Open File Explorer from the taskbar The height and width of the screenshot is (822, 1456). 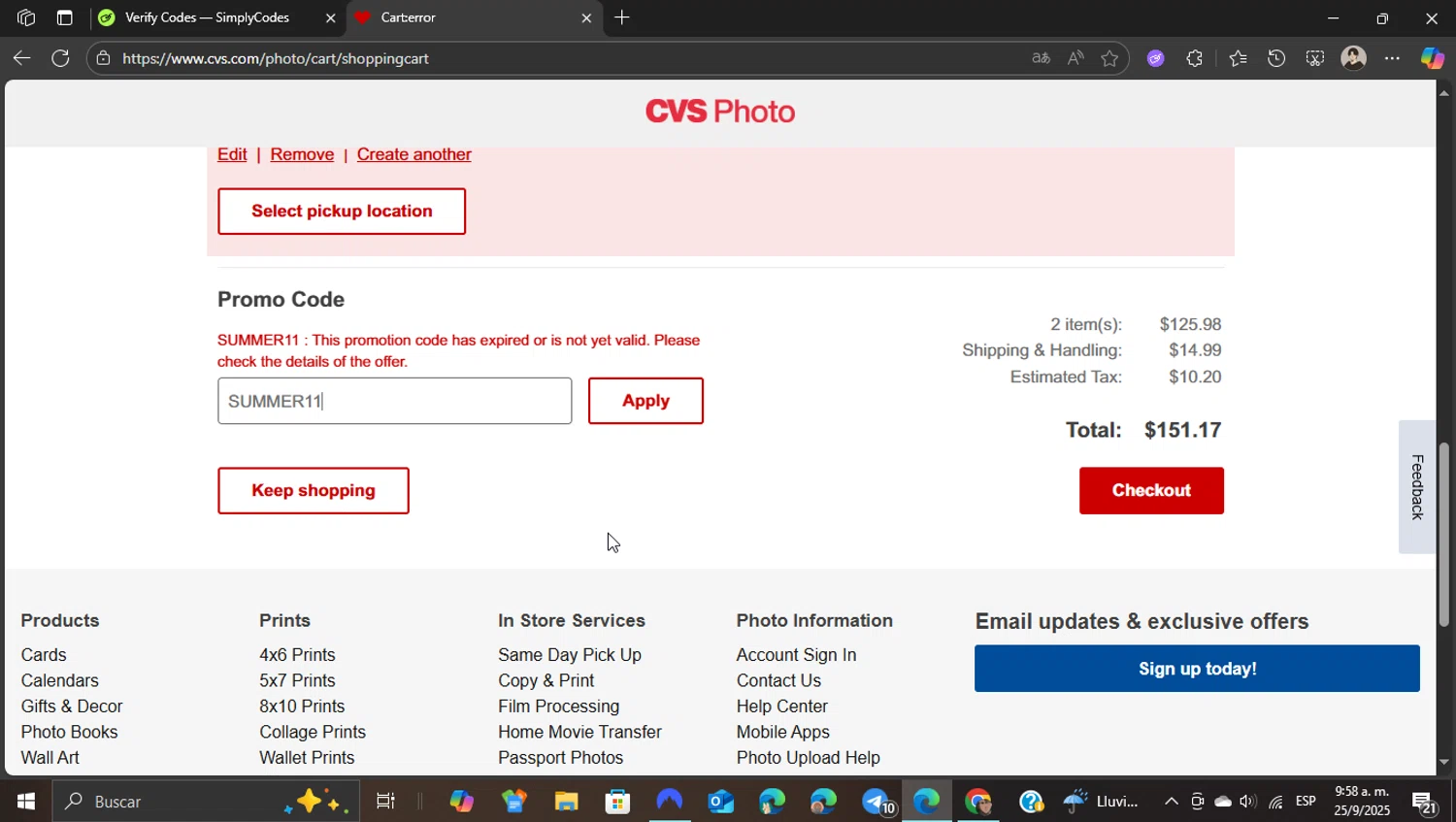coord(566,802)
